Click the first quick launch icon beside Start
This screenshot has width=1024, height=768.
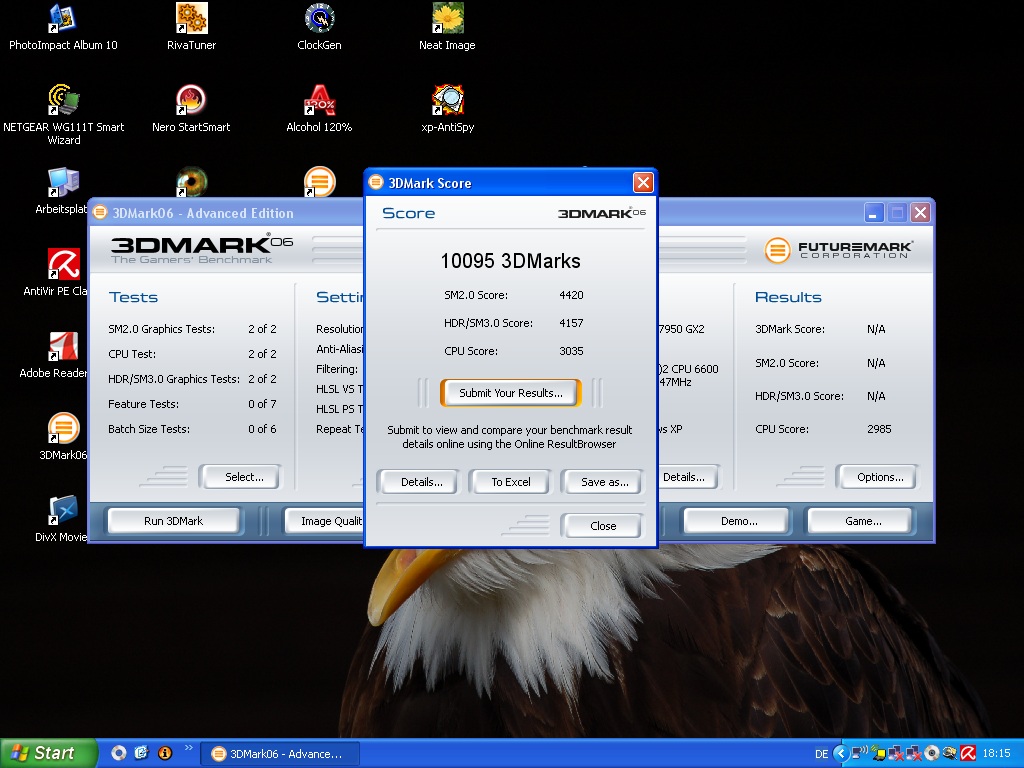tap(118, 753)
